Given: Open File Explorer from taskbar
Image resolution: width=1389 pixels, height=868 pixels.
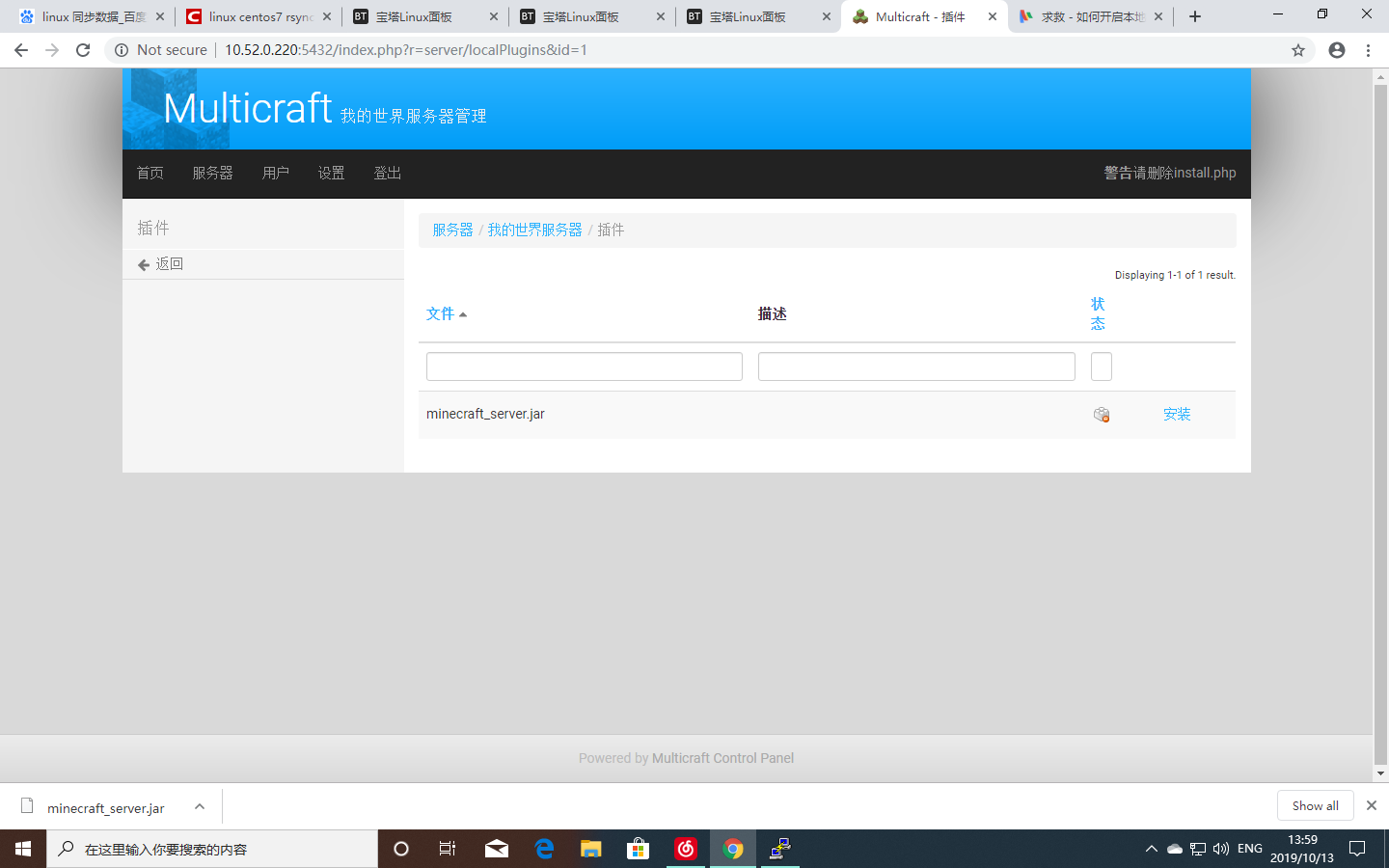Looking at the screenshot, I should coord(591,849).
